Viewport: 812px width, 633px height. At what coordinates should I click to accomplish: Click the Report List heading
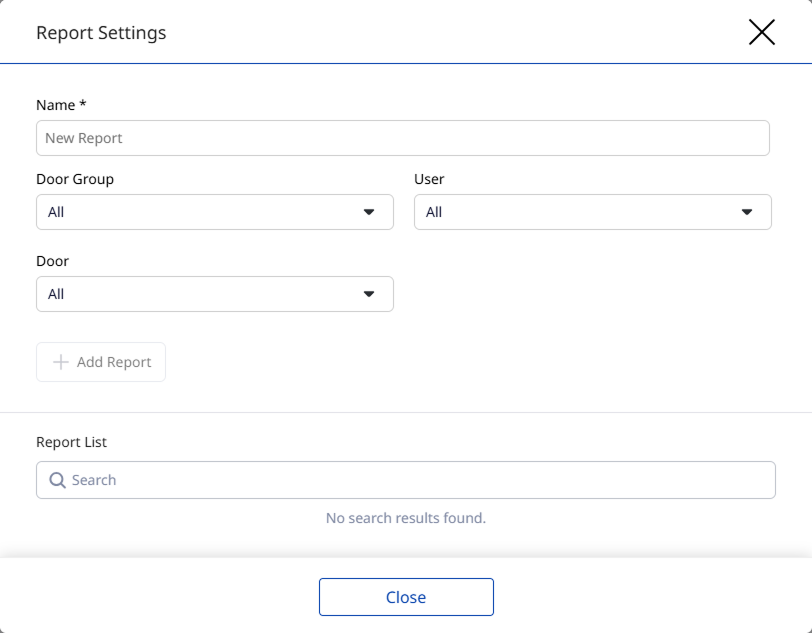coord(71,442)
